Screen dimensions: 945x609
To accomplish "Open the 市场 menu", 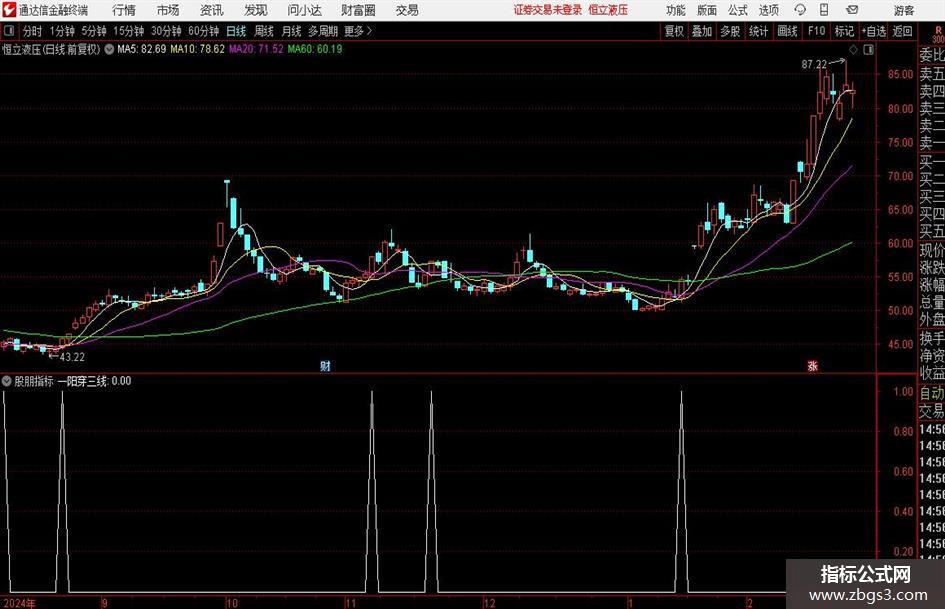I will pos(168,10).
